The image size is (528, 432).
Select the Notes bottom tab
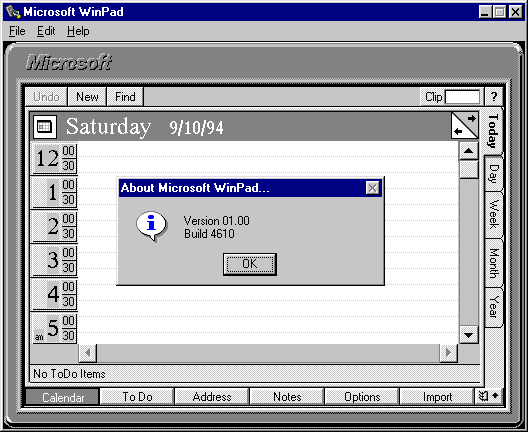(287, 397)
